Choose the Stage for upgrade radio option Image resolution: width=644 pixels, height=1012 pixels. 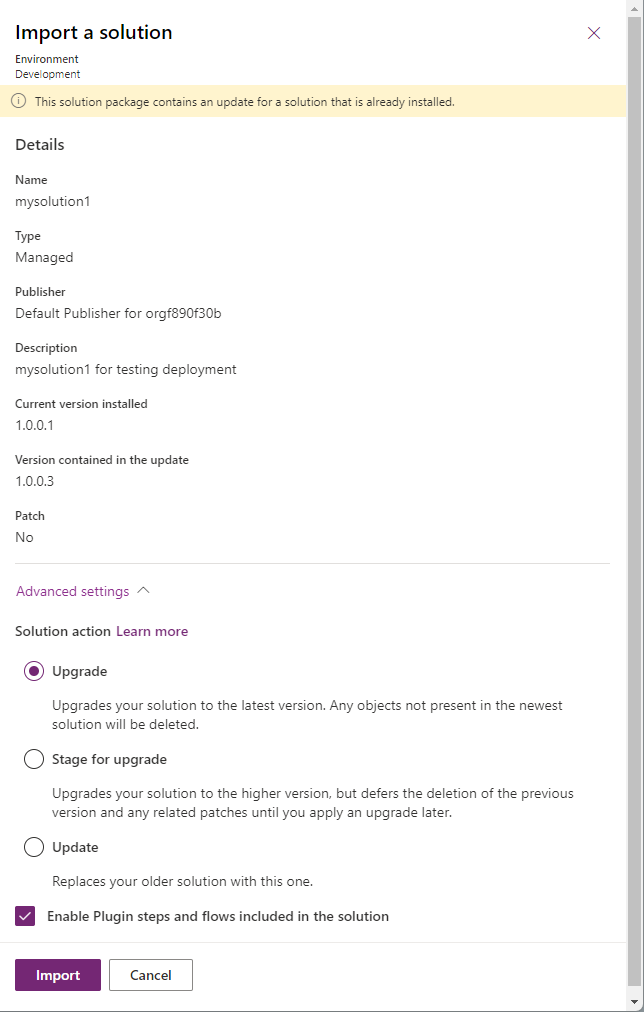pyautogui.click(x=34, y=759)
